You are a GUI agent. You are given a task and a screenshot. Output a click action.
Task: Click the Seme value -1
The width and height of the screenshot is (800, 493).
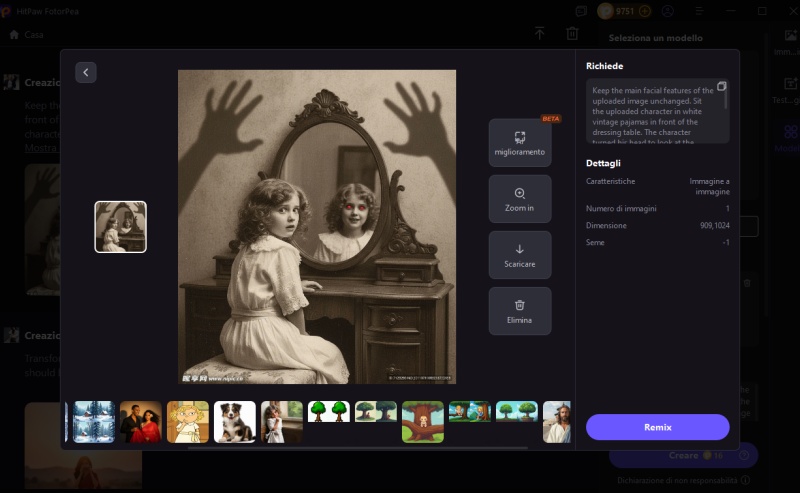726,242
